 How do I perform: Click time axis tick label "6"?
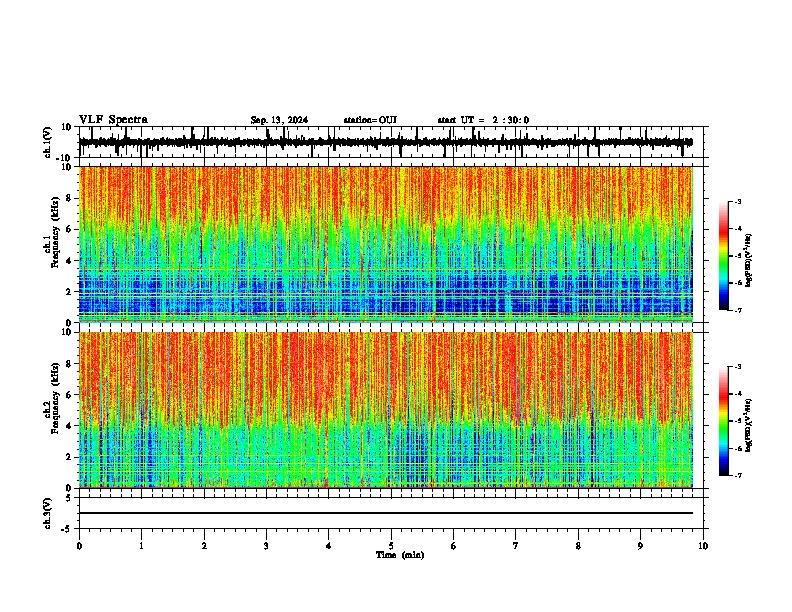click(x=453, y=546)
